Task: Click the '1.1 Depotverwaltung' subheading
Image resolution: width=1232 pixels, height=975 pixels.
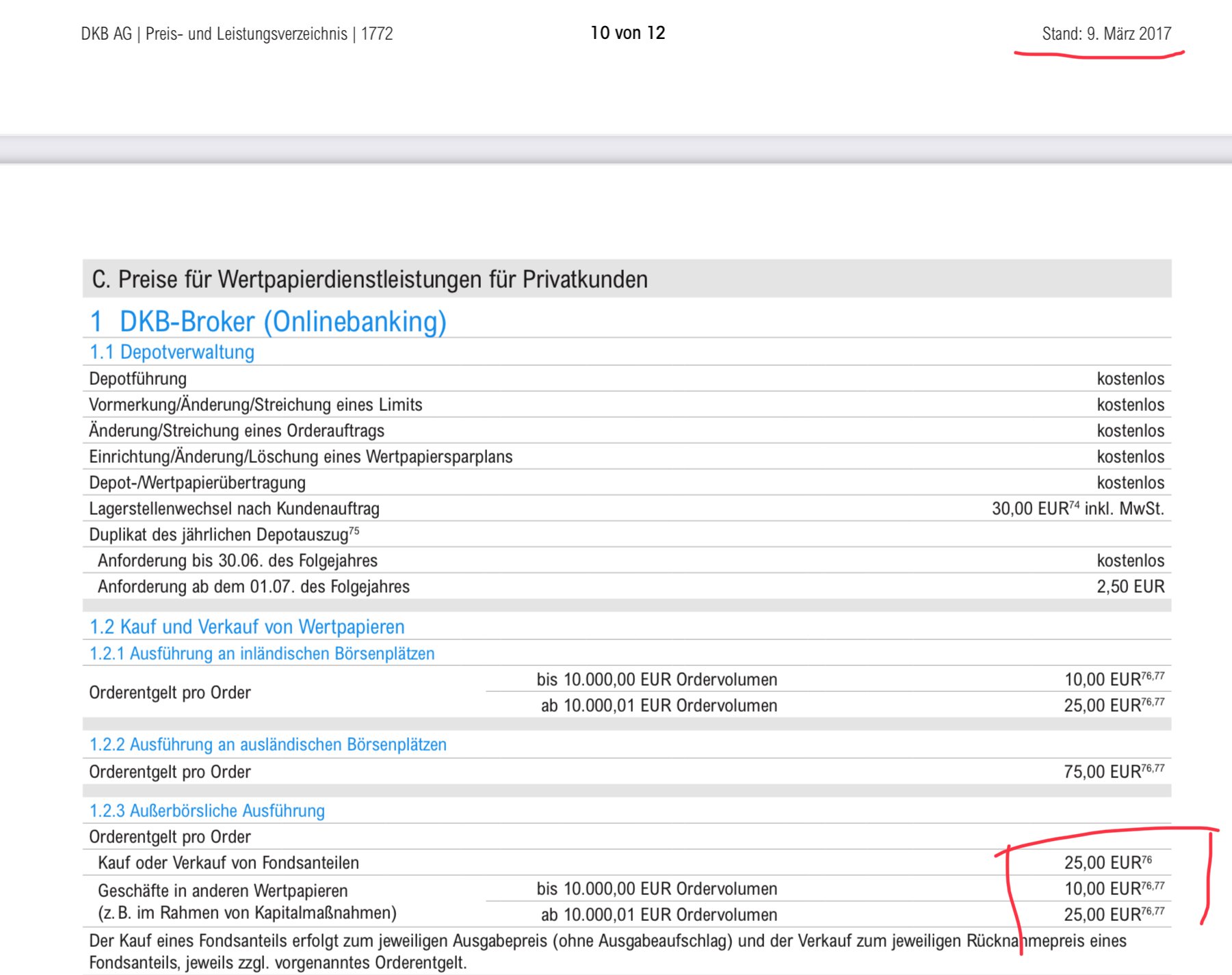Action: [172, 351]
